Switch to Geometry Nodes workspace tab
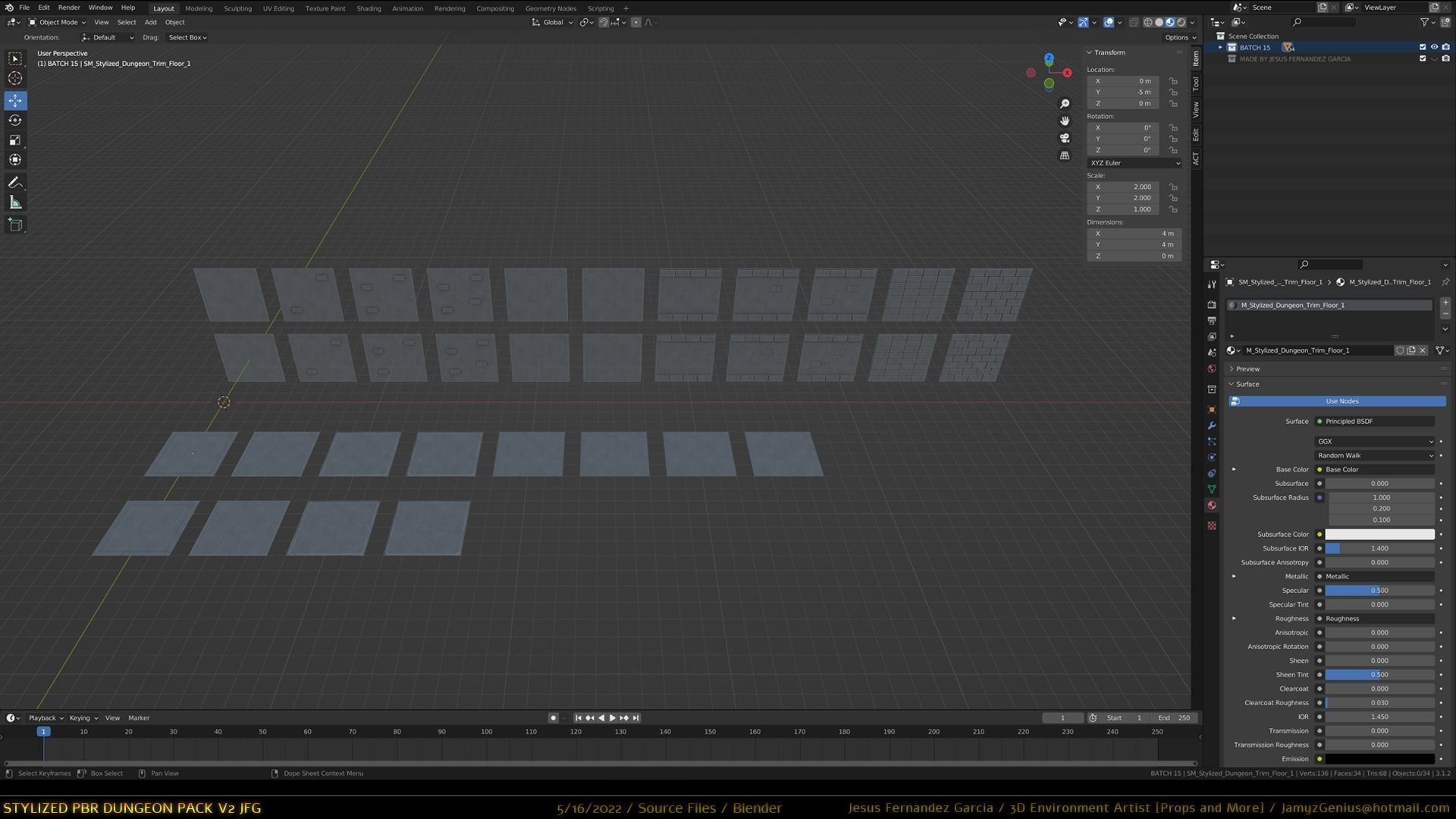This screenshot has width=1456, height=819. tap(551, 8)
